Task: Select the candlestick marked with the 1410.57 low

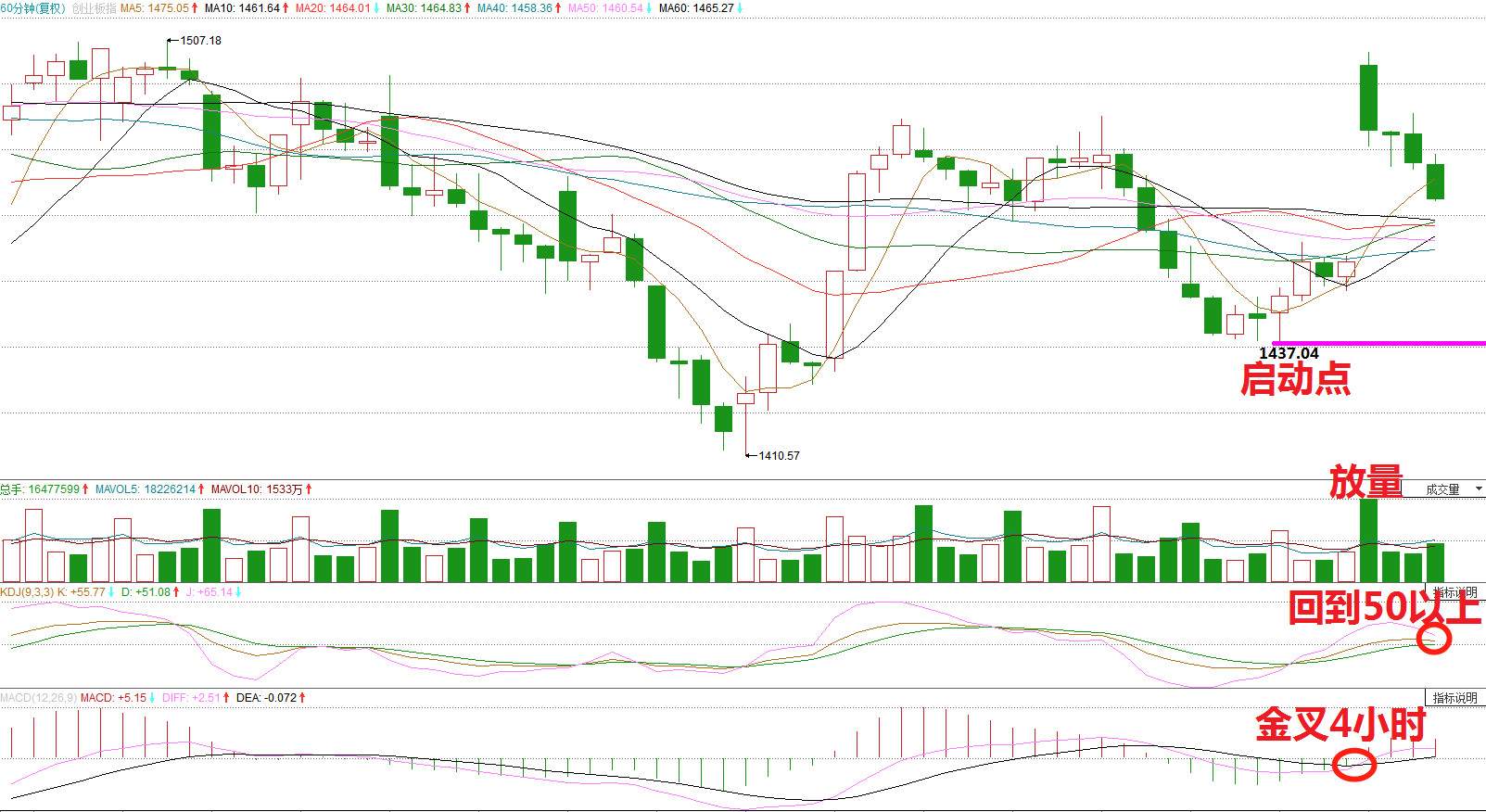Action: 746,399
